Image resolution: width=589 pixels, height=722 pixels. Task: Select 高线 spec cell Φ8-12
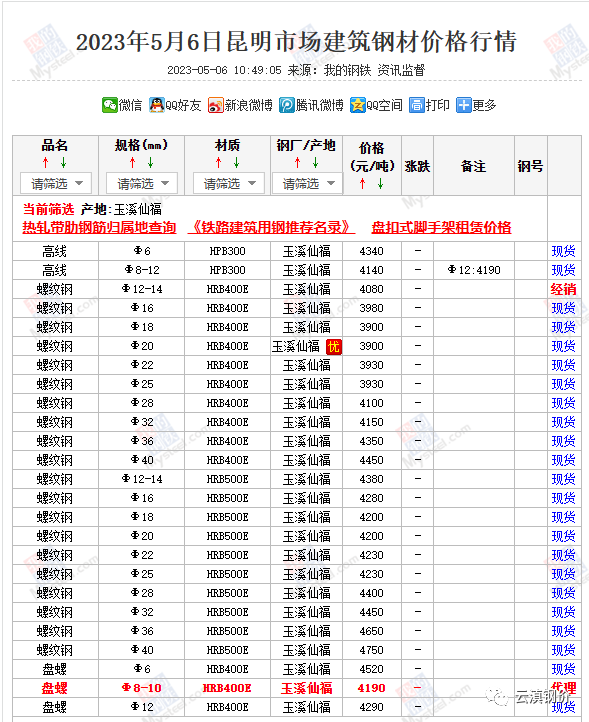pyautogui.click(x=142, y=270)
